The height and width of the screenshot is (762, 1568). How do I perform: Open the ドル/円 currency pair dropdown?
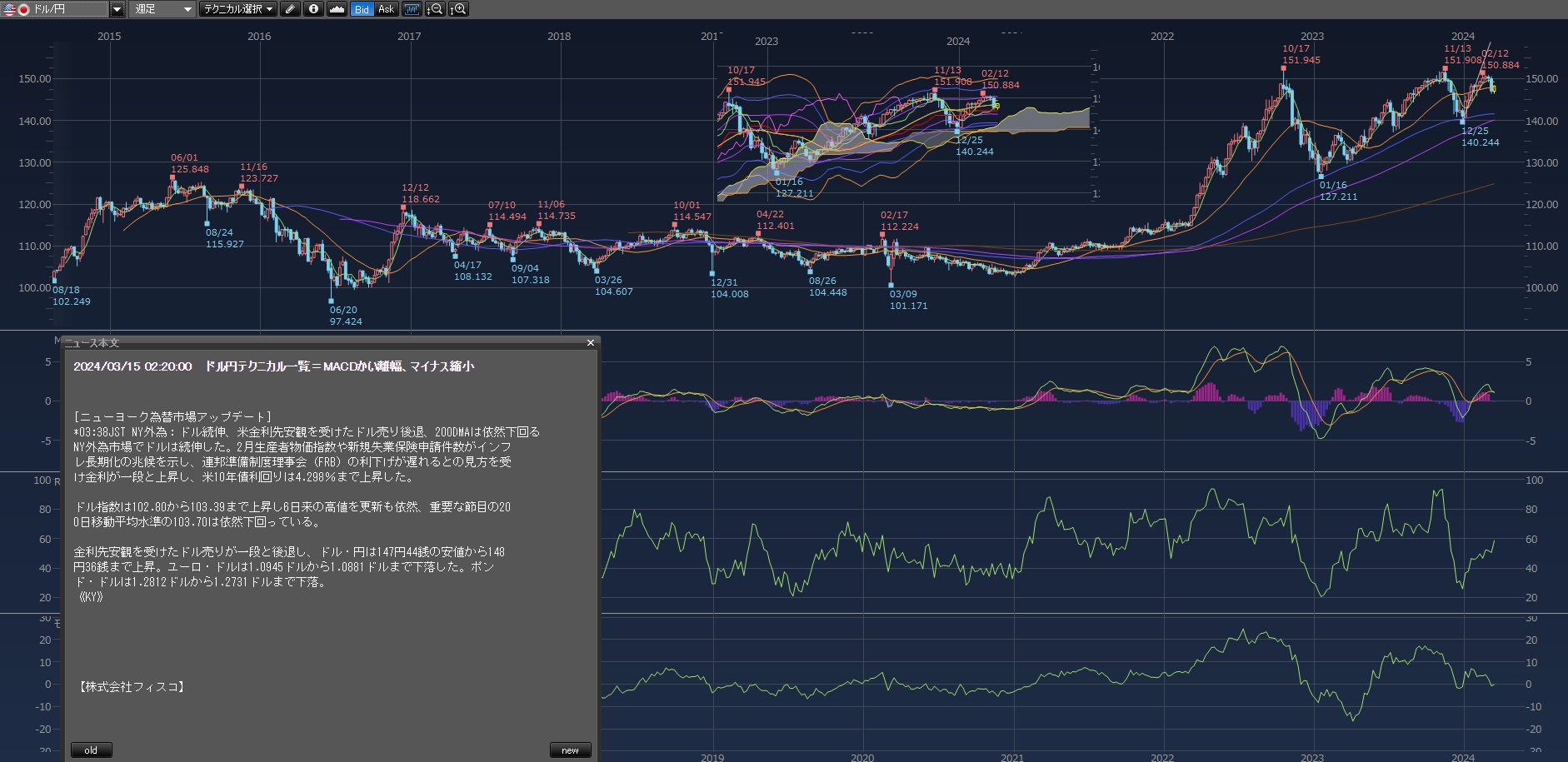pyautogui.click(x=117, y=9)
